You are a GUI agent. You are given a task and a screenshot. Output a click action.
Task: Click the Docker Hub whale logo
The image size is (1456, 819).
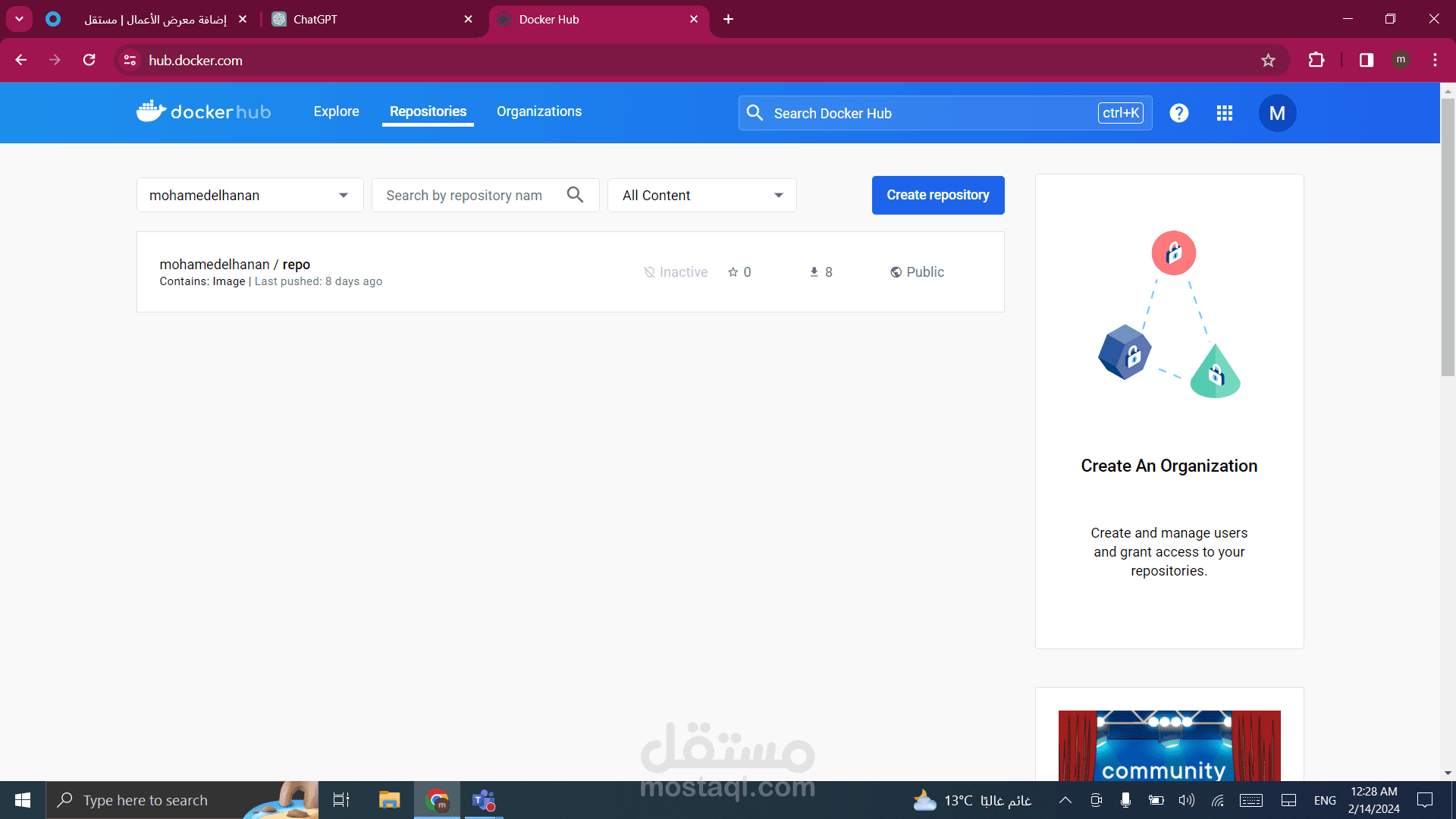tap(203, 111)
